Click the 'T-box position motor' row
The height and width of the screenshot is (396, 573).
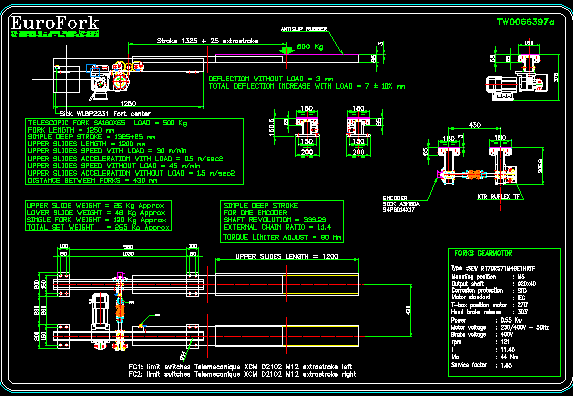coord(490,305)
